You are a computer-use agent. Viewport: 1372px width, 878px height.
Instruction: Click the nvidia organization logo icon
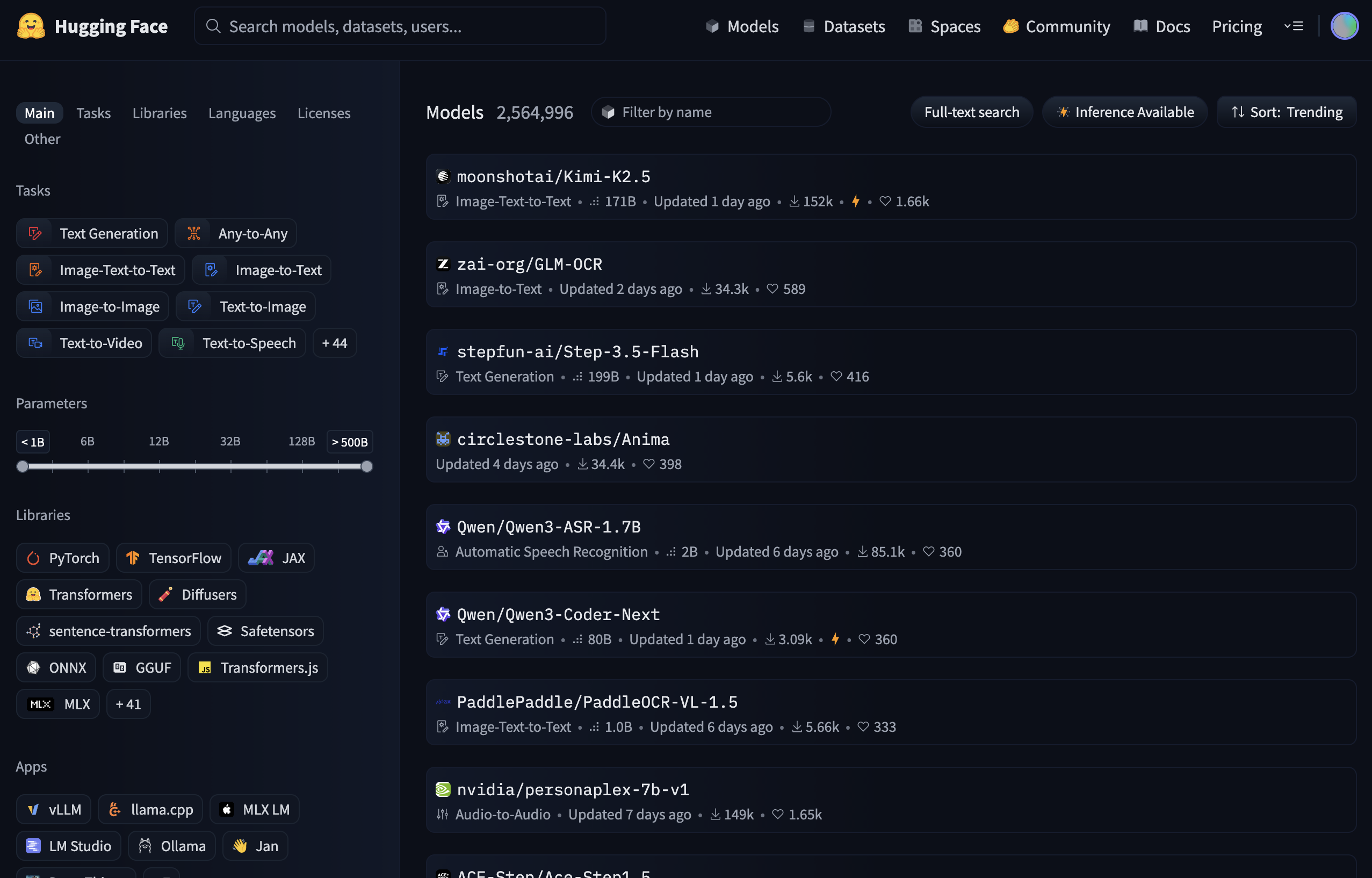pos(443,790)
